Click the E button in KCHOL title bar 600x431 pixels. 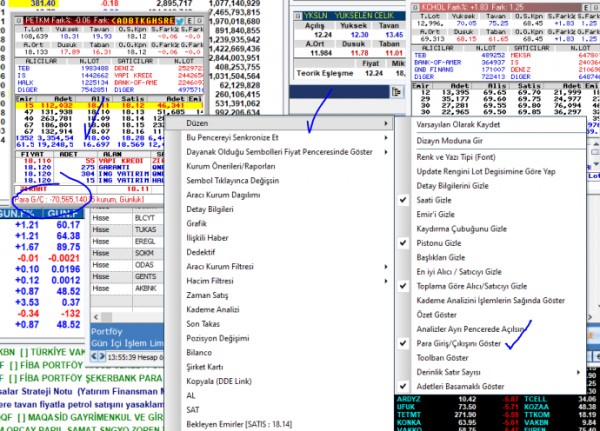pyautogui.click(x=587, y=7)
